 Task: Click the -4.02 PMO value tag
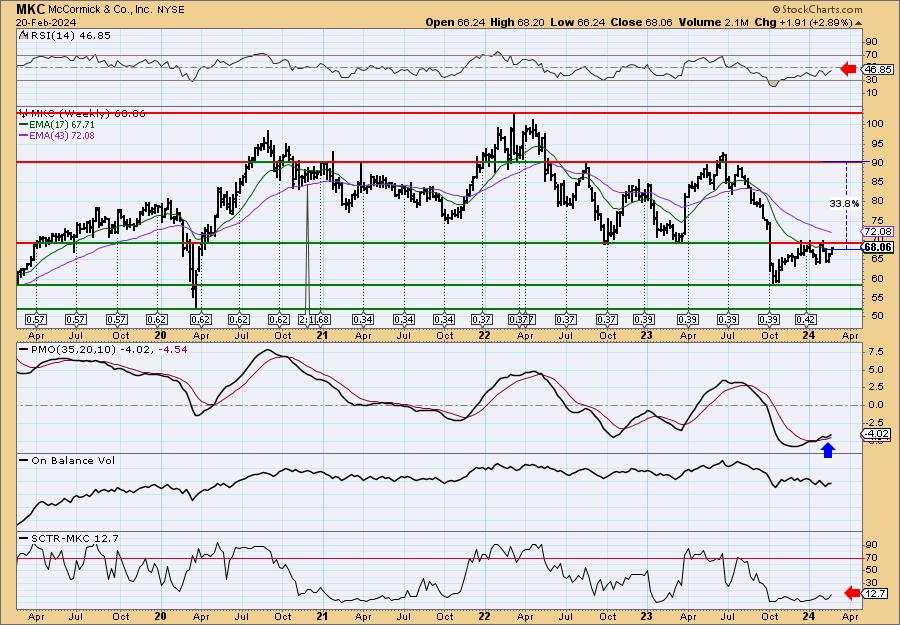pyautogui.click(x=877, y=434)
